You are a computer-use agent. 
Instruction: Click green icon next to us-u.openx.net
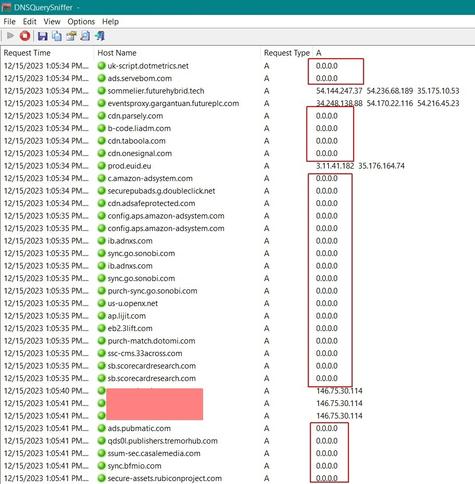(x=101, y=303)
